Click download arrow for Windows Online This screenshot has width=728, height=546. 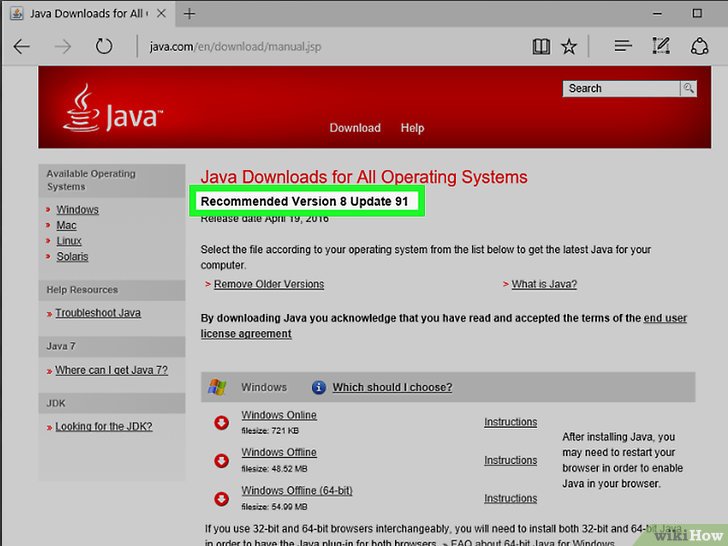point(221,422)
